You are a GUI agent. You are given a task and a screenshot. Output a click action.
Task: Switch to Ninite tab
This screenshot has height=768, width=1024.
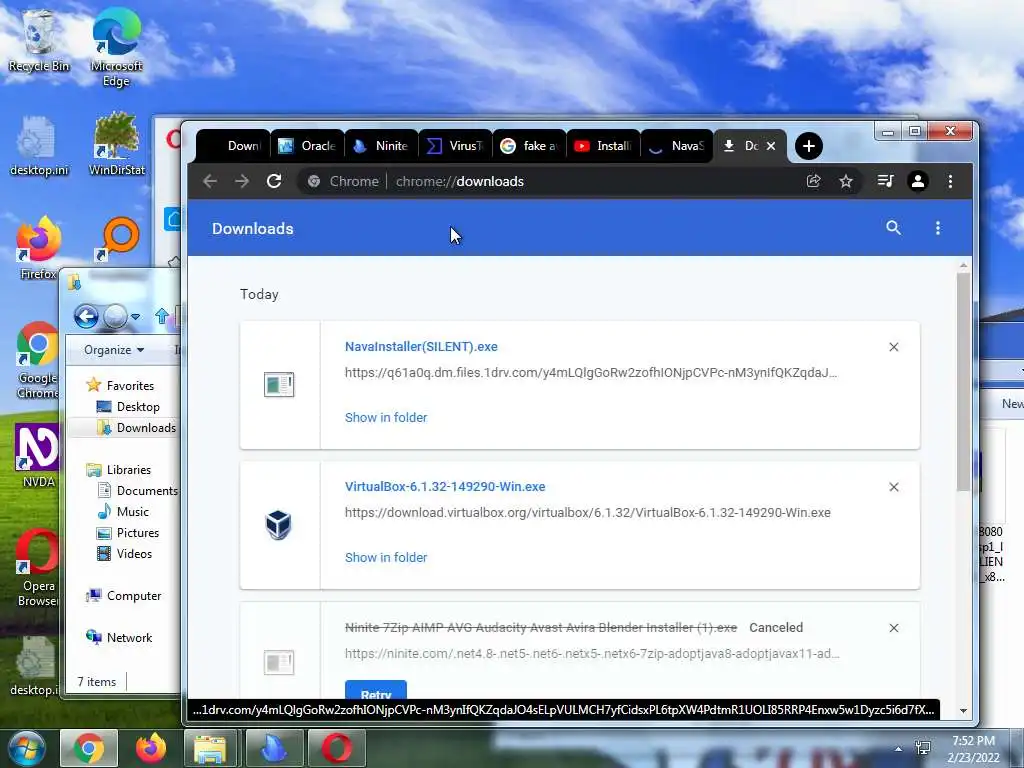(x=379, y=146)
